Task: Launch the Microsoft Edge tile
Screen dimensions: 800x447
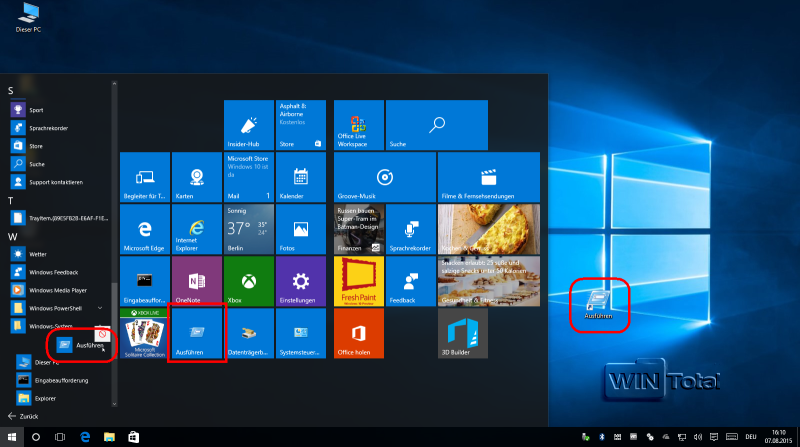Action: (x=145, y=228)
